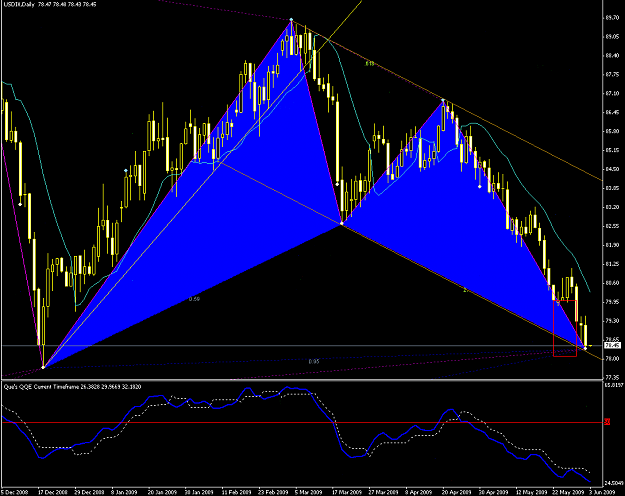Click the green .618 label under the upper trendline
625x496 pixels.
370,63
